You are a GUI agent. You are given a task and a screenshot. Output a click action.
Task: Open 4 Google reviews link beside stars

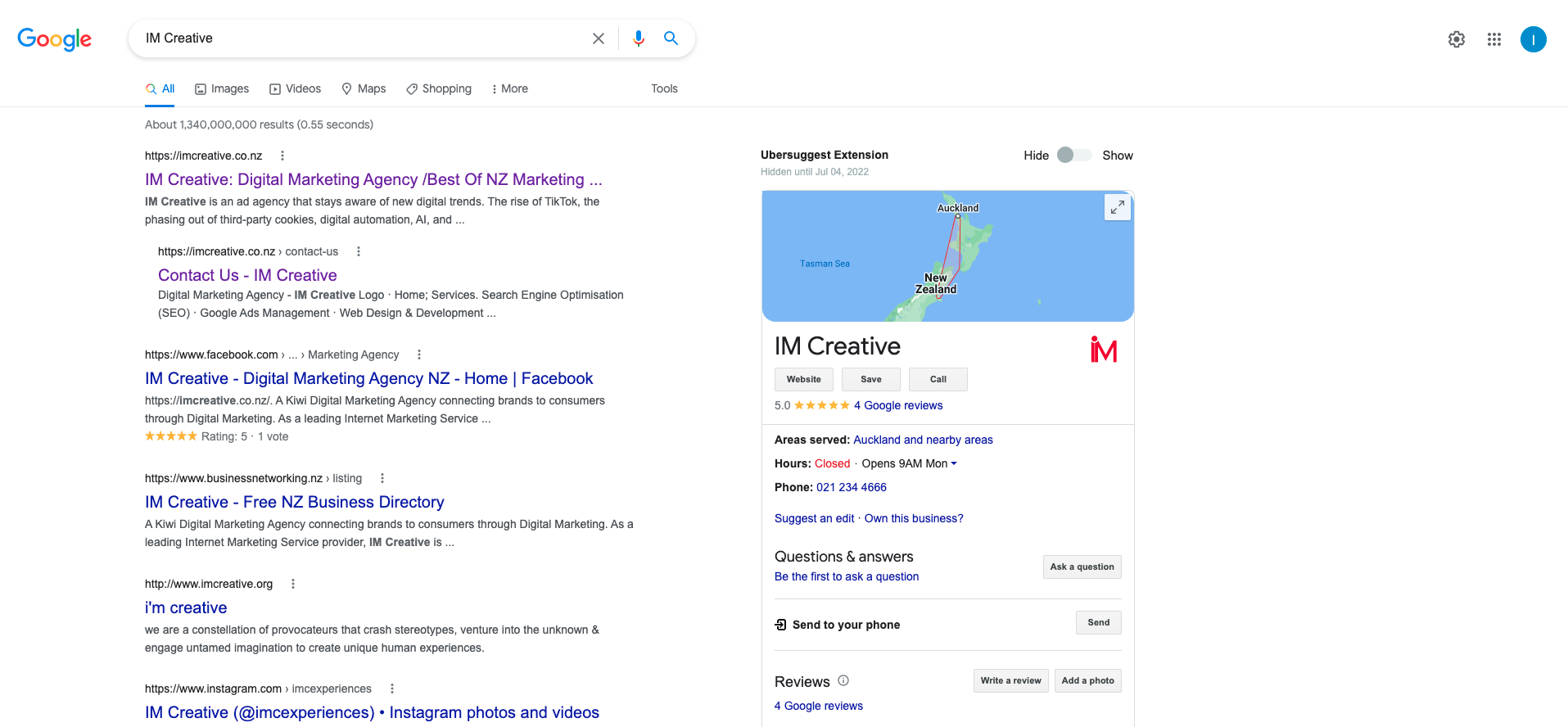coord(898,405)
